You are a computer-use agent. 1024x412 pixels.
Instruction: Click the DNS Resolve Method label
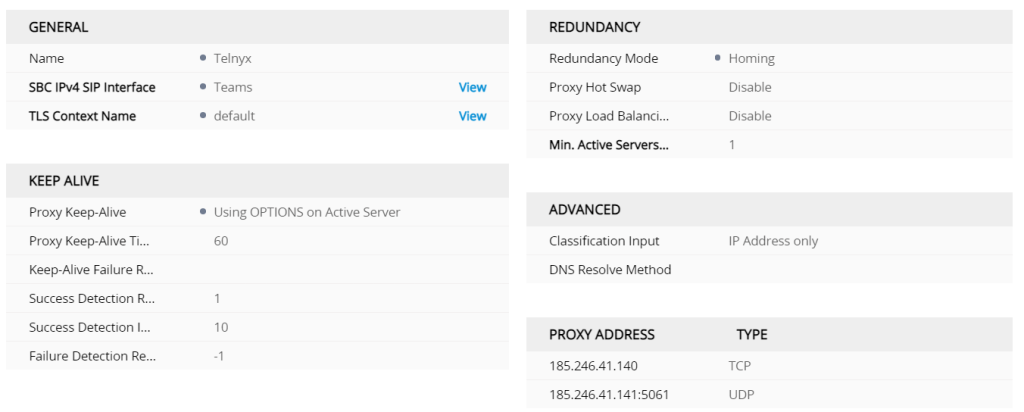point(610,270)
